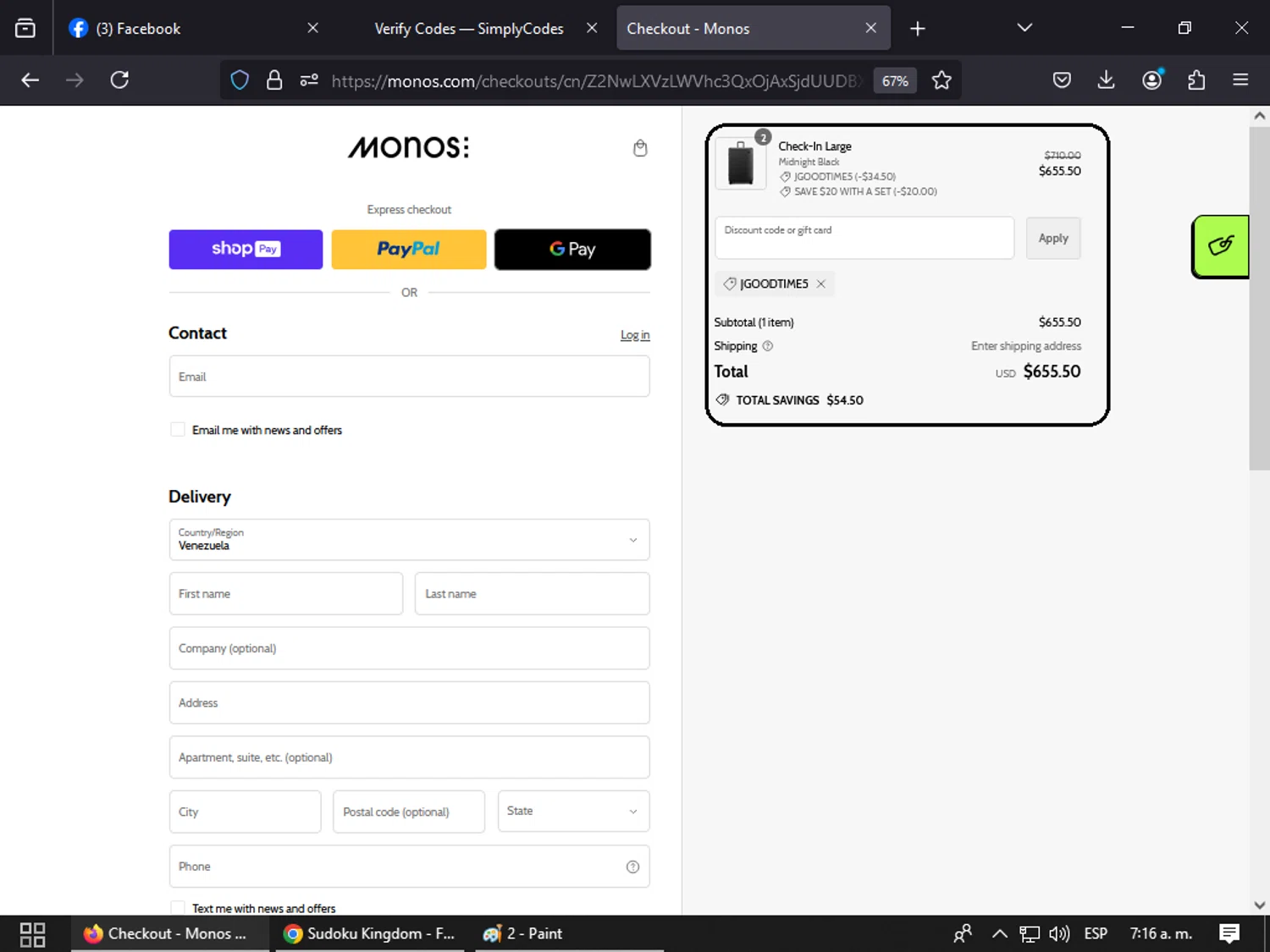This screenshot has height=952, width=1270.
Task: Go back to the previous page
Action: [x=30, y=80]
